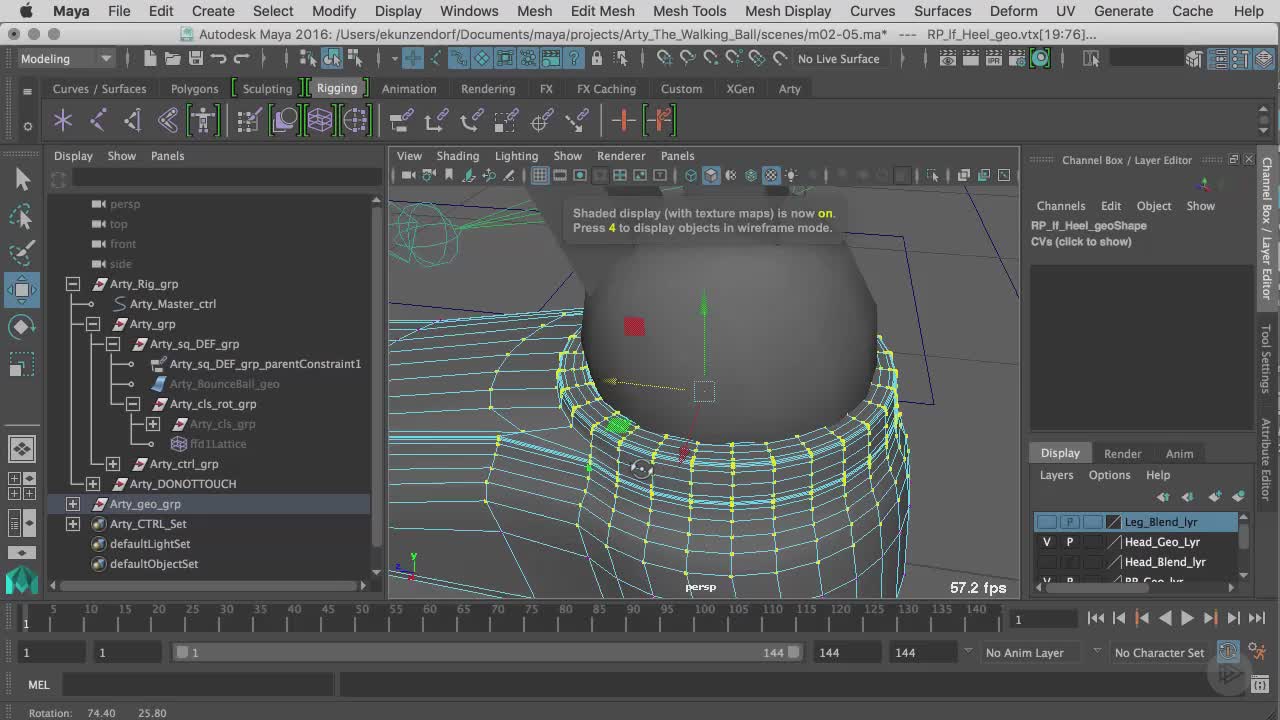This screenshot has height=720, width=1280.
Task: Expand the Arty_geo_grp node
Action: pos(73,504)
